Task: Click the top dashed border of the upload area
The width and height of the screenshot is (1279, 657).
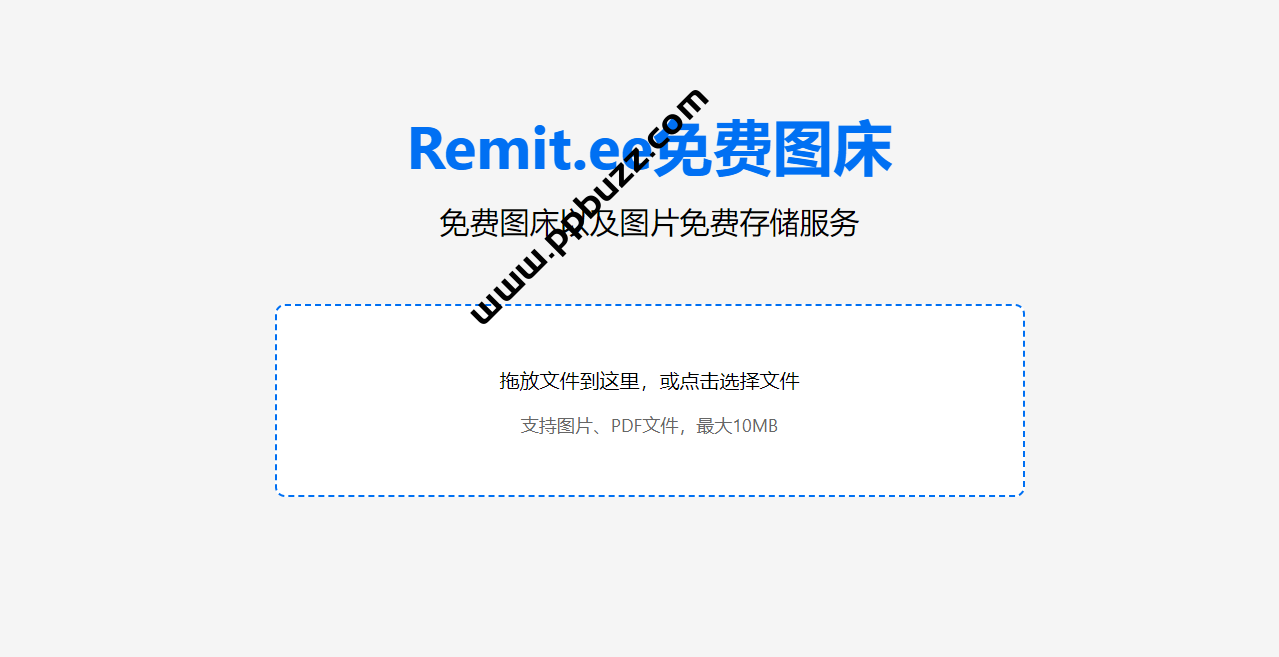Action: pos(650,306)
